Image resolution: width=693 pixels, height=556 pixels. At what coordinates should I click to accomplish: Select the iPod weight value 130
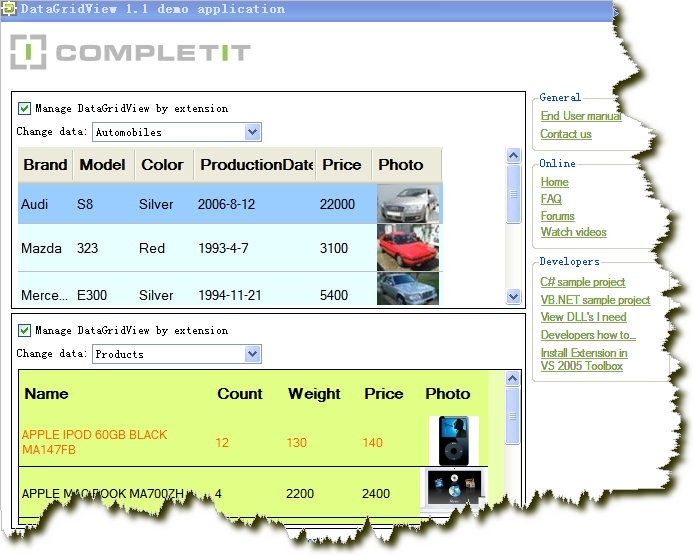(296, 442)
